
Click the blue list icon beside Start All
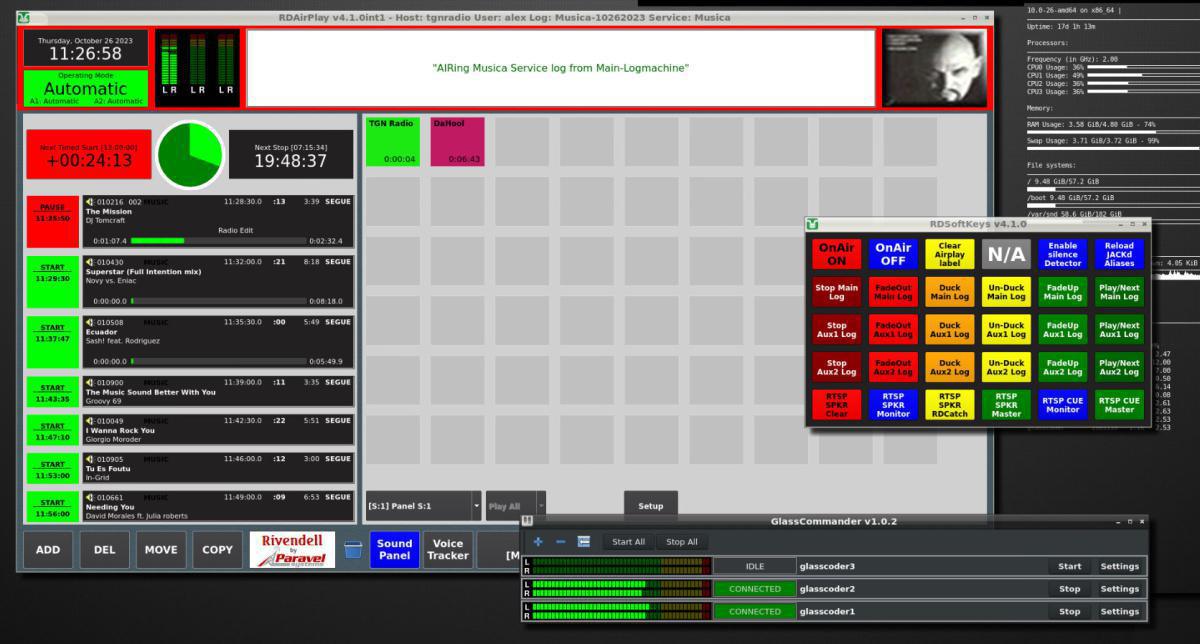click(x=583, y=542)
